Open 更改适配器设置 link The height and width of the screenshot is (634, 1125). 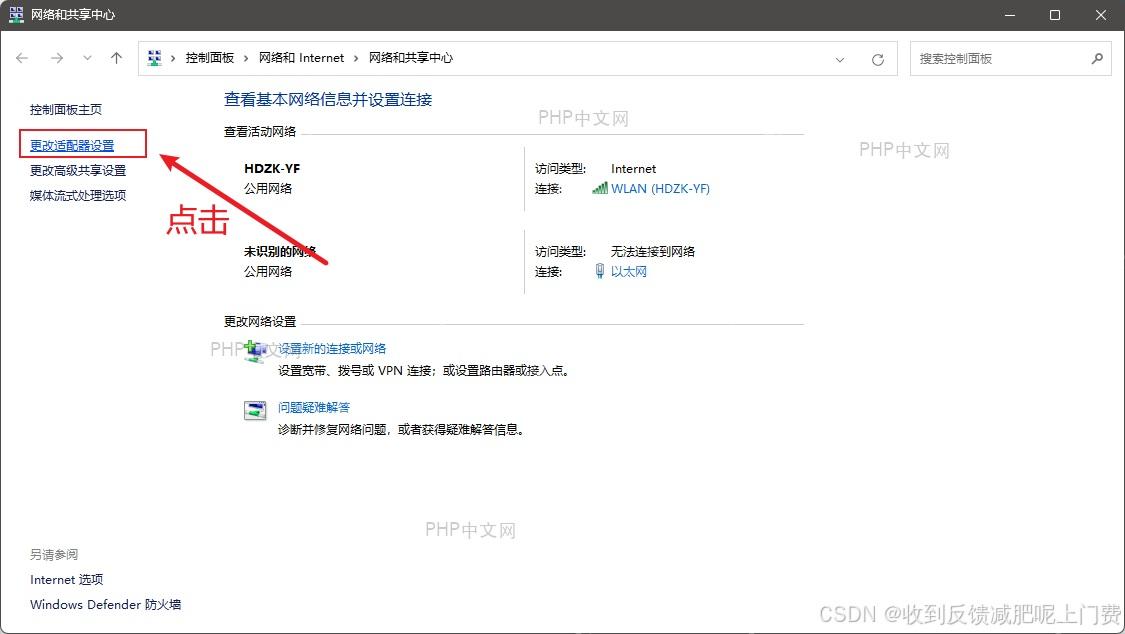pyautogui.click(x=72, y=146)
